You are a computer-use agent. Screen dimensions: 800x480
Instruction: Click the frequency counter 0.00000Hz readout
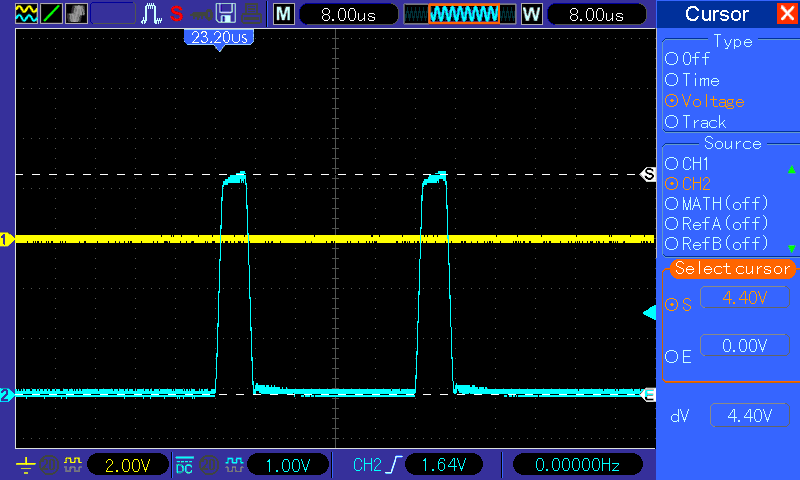click(577, 465)
